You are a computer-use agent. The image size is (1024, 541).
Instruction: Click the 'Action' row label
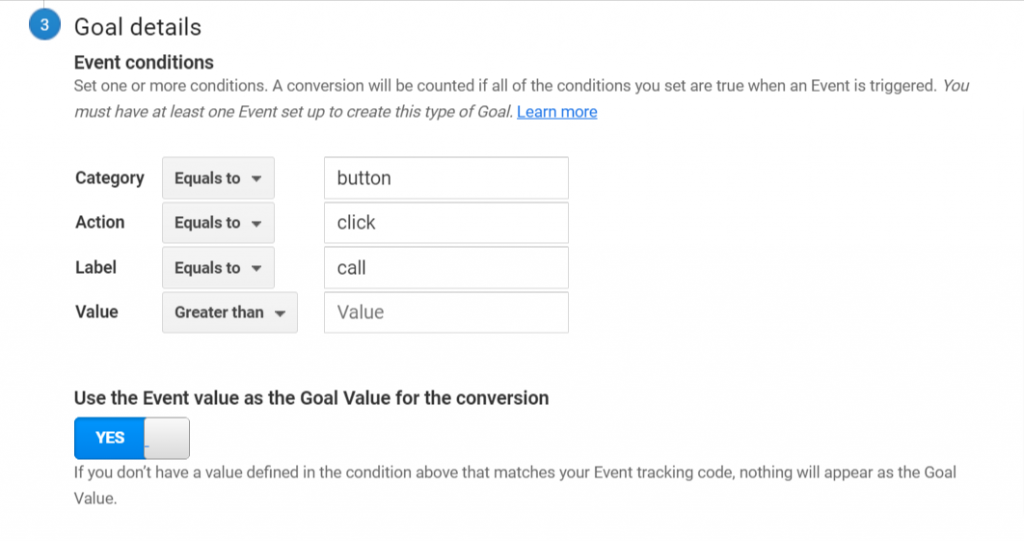coord(100,222)
